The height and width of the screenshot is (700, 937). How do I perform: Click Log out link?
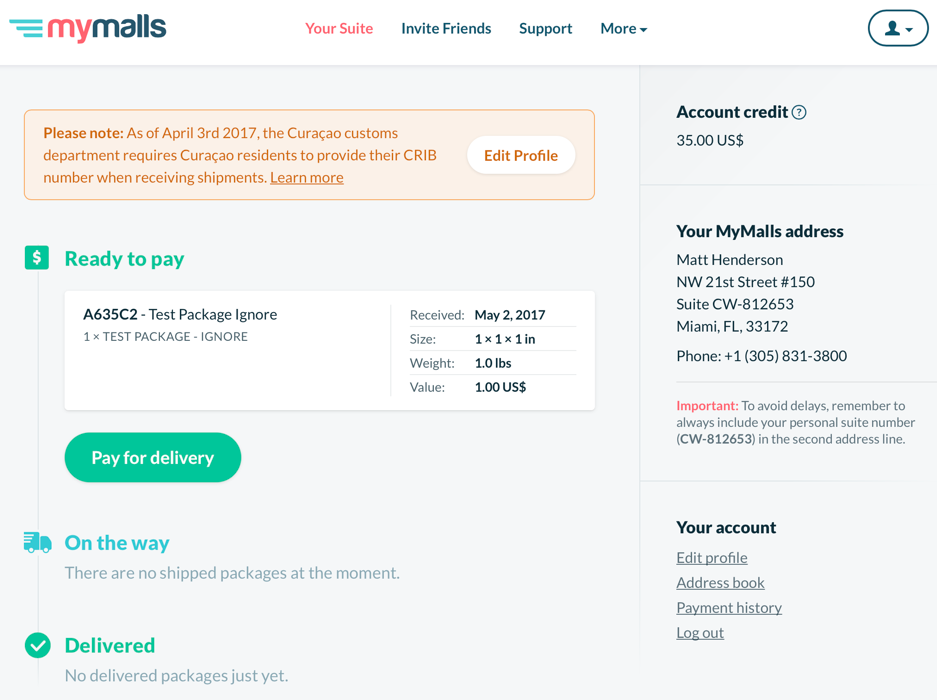coord(700,632)
